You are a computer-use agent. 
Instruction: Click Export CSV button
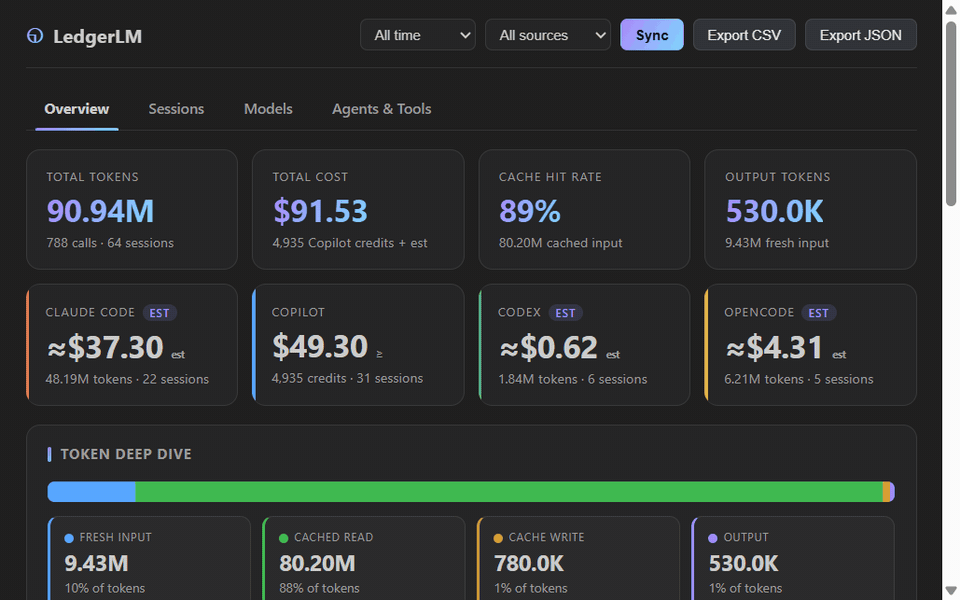tap(744, 35)
